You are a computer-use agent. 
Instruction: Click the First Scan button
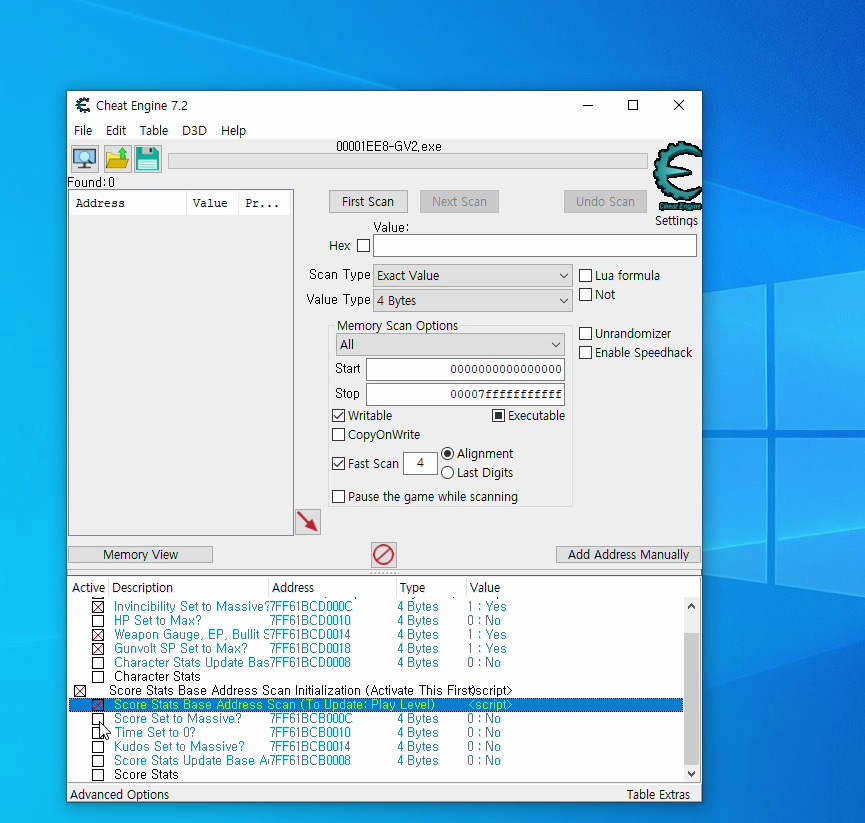(368, 202)
